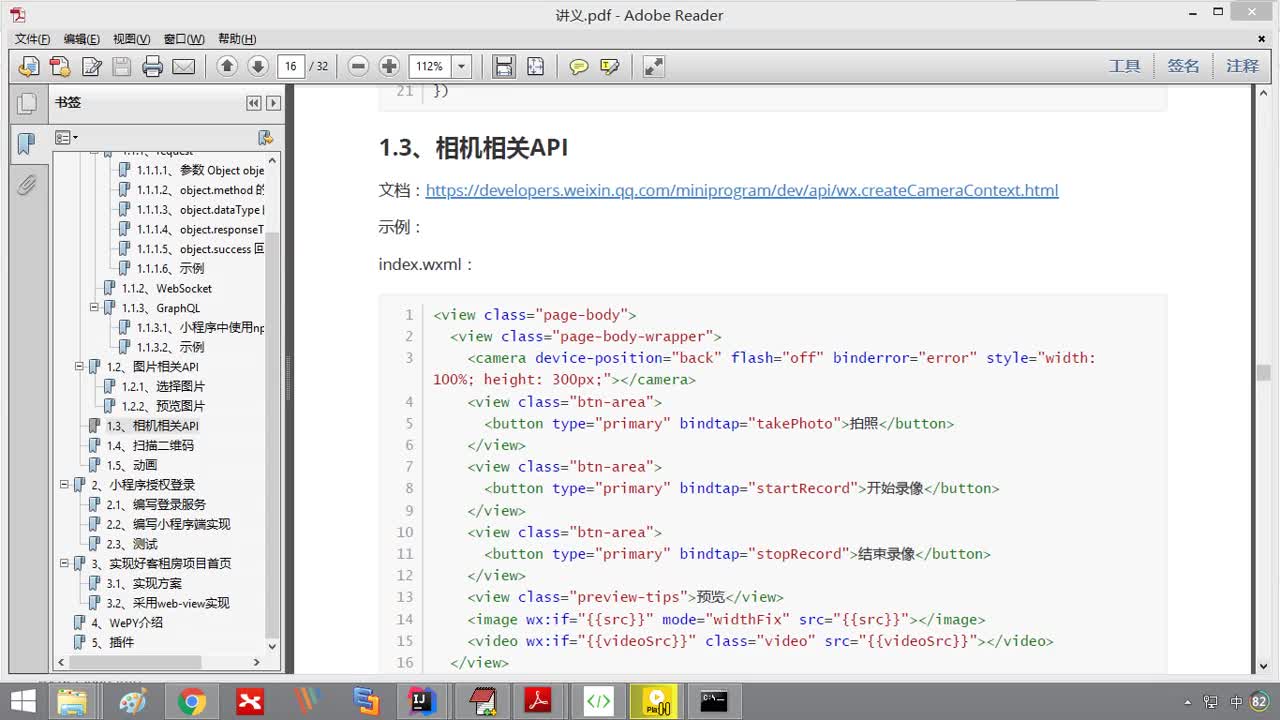The image size is (1280, 720).
Task: Switch to read mode icon
Action: pos(653,66)
